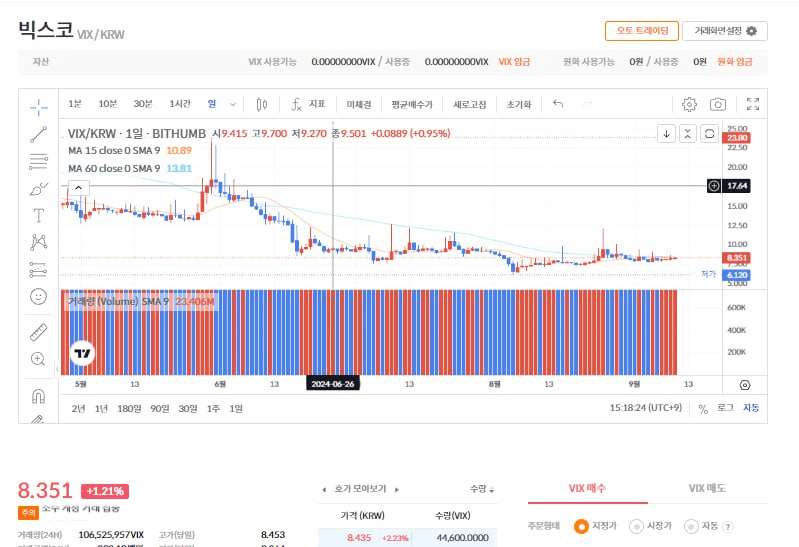The width and height of the screenshot is (799, 547).
Task: Click the collapse panes button on chart
Action: click(x=688, y=134)
